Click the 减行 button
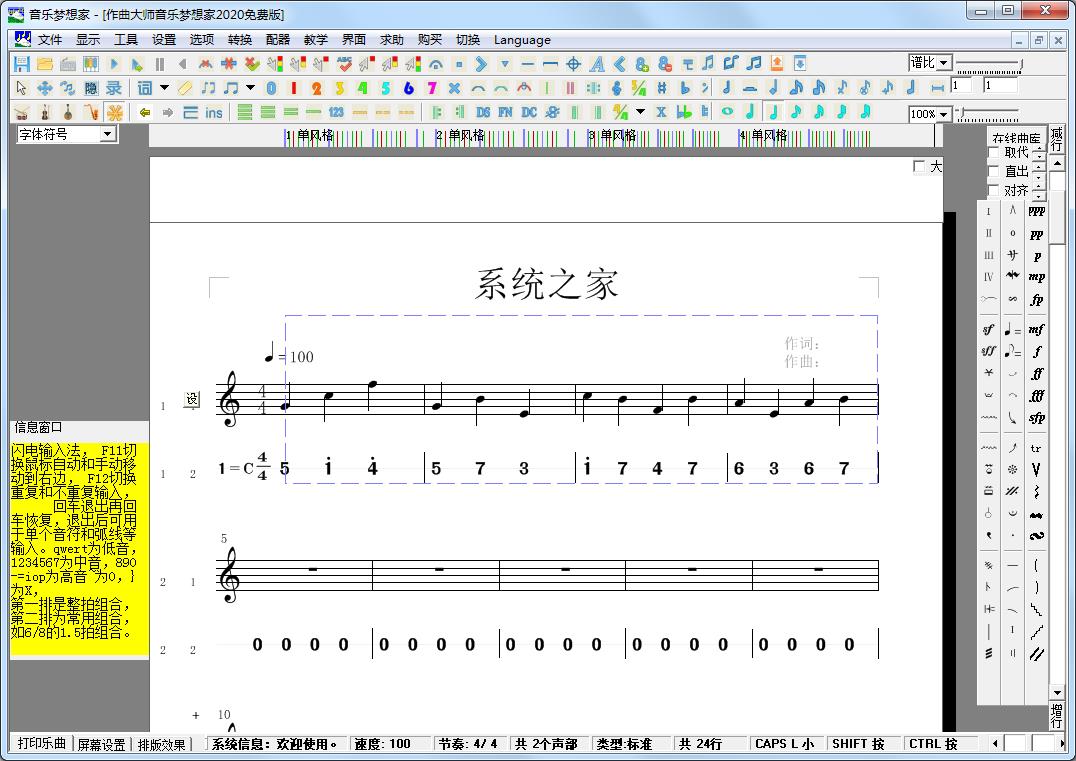The width and height of the screenshot is (1076, 761). (x=1057, y=139)
